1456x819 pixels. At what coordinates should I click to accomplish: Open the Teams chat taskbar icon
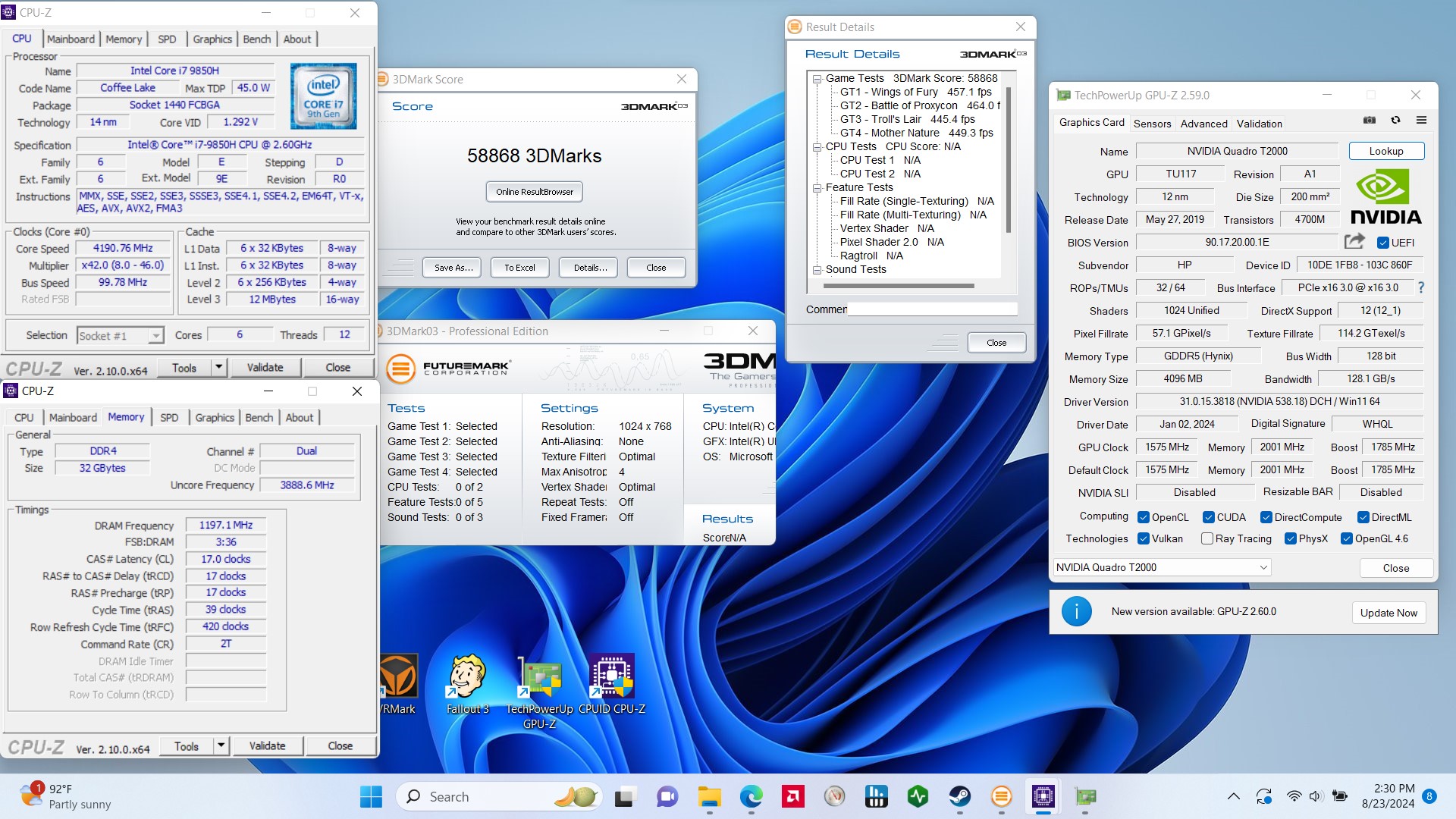click(667, 796)
